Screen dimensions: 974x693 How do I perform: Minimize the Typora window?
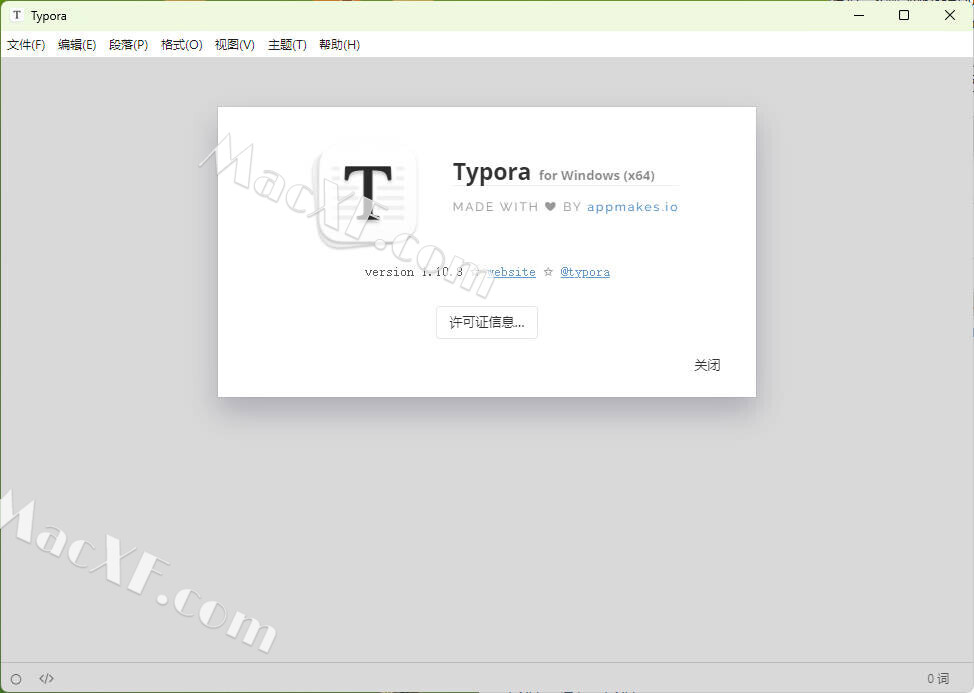click(x=859, y=15)
